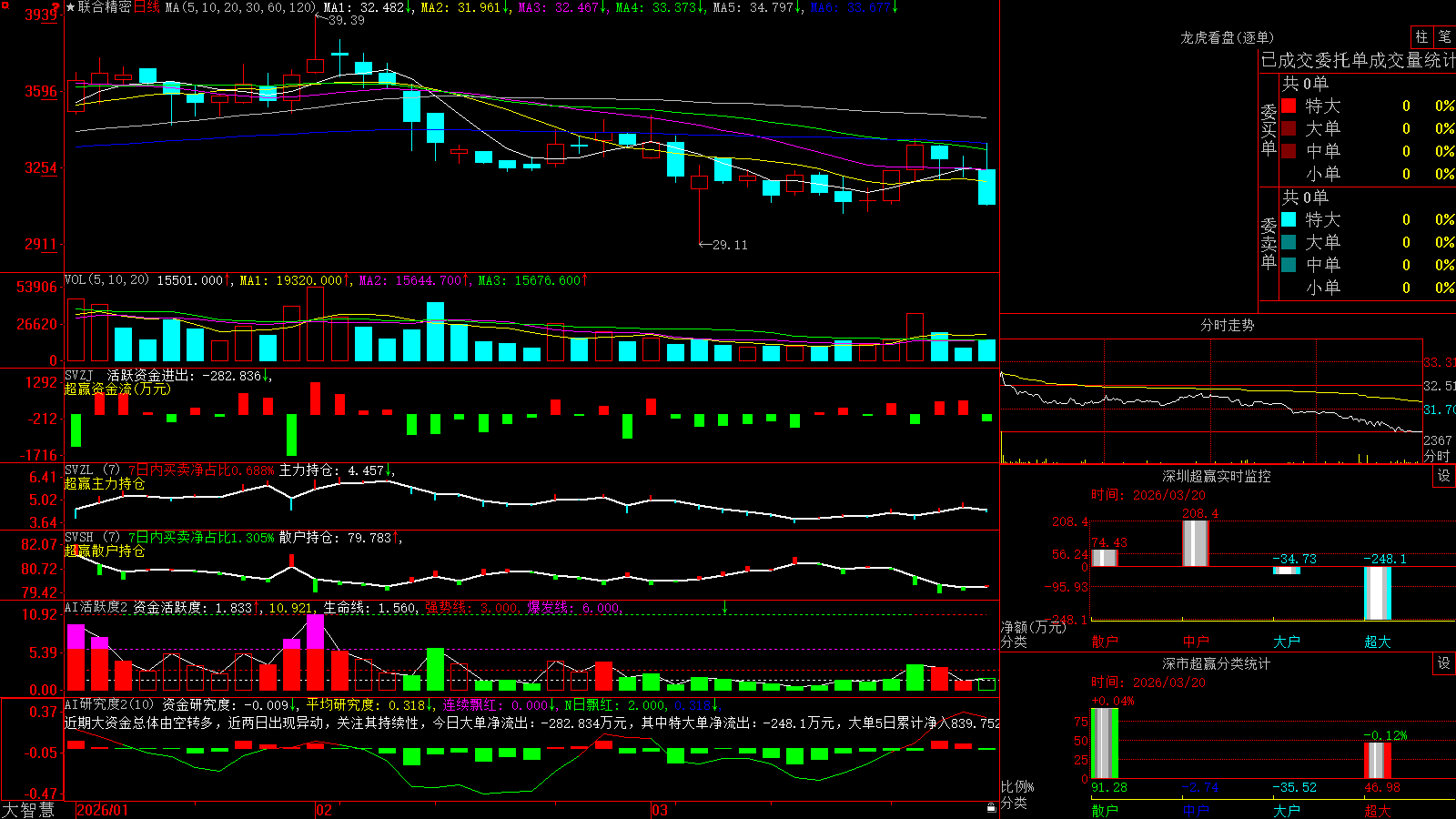Click the 深市超赢分类统计 panel title

pos(1217,663)
